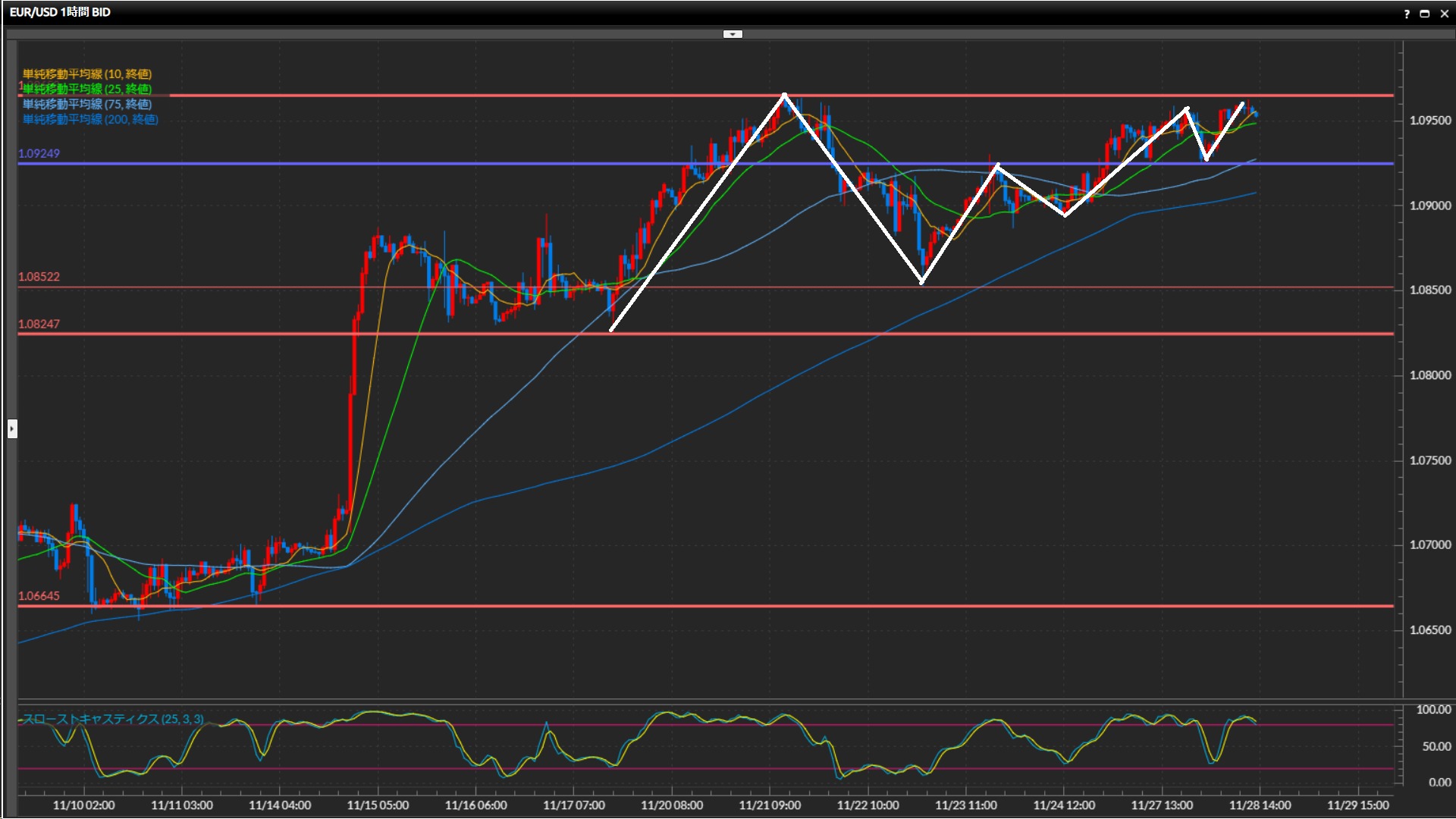The image size is (1456, 819).
Task: Expand the left side panel arrow
Action: (x=12, y=429)
